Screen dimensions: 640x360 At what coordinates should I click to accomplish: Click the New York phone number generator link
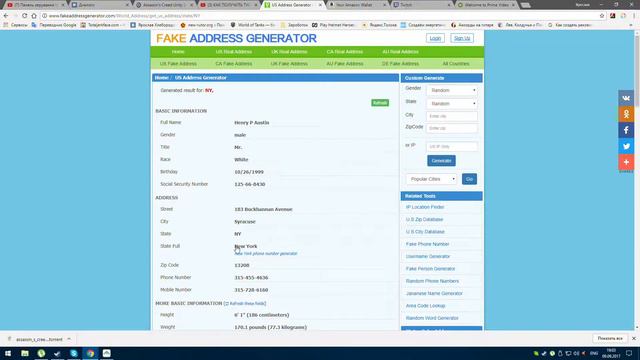(x=266, y=253)
